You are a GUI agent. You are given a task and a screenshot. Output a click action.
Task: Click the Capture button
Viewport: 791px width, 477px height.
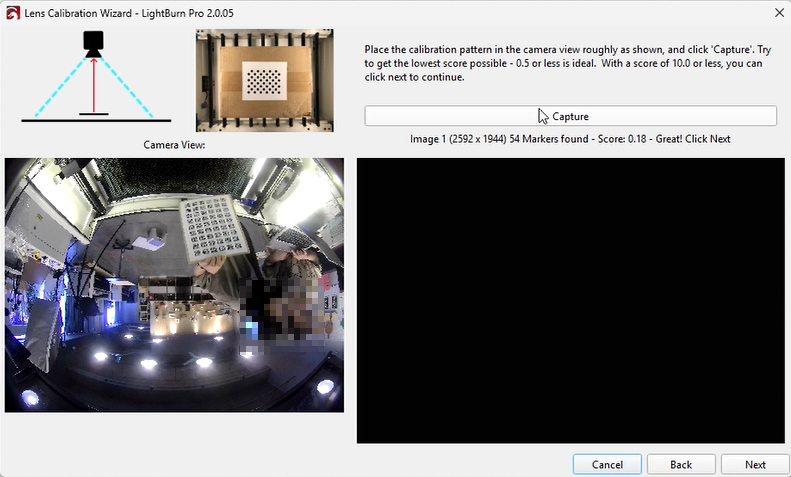(x=570, y=116)
